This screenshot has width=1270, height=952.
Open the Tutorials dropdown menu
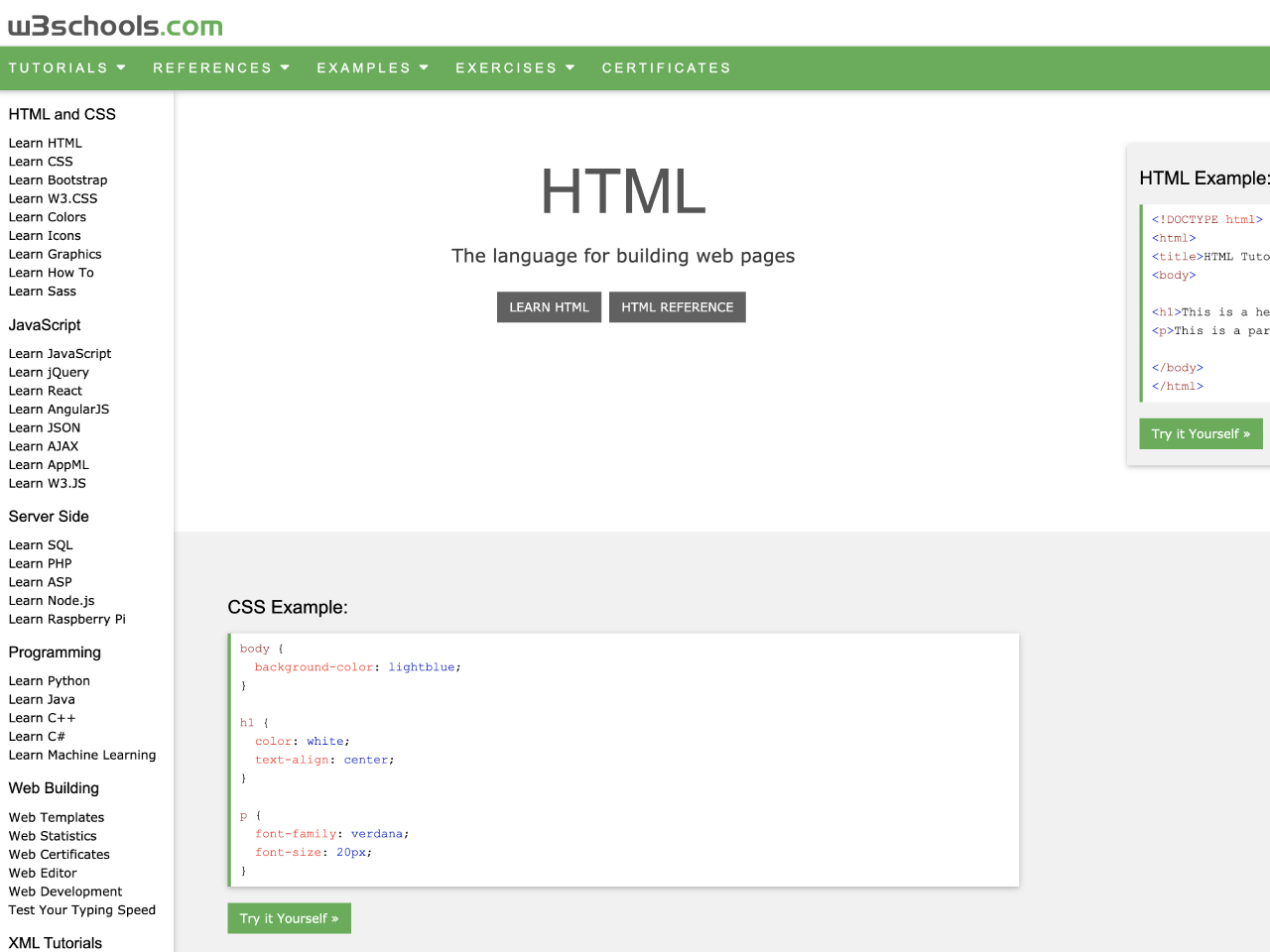pos(67,68)
